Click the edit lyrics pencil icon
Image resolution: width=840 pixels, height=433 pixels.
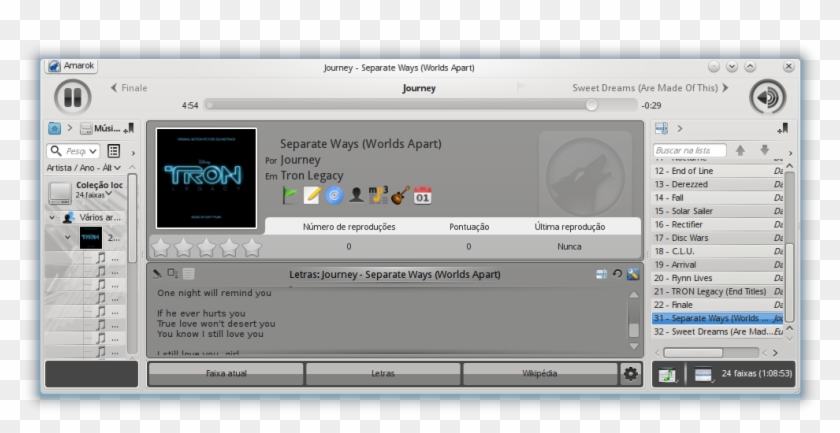[x=157, y=274]
